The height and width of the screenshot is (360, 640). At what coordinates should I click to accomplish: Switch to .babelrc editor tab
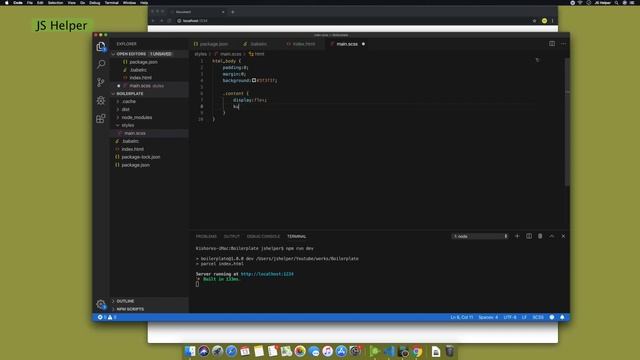[258, 44]
